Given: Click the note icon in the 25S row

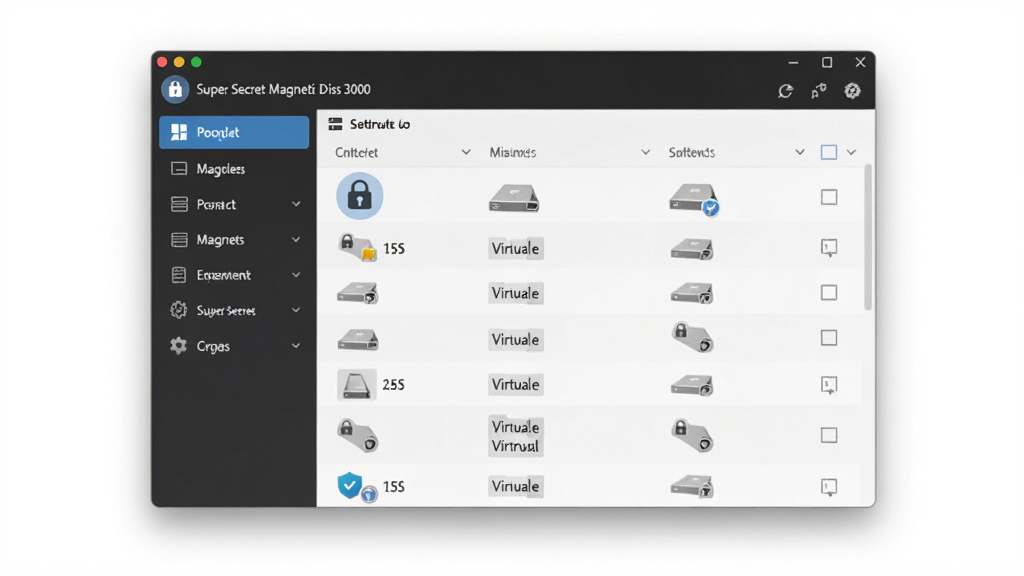Looking at the screenshot, I should pos(829,385).
